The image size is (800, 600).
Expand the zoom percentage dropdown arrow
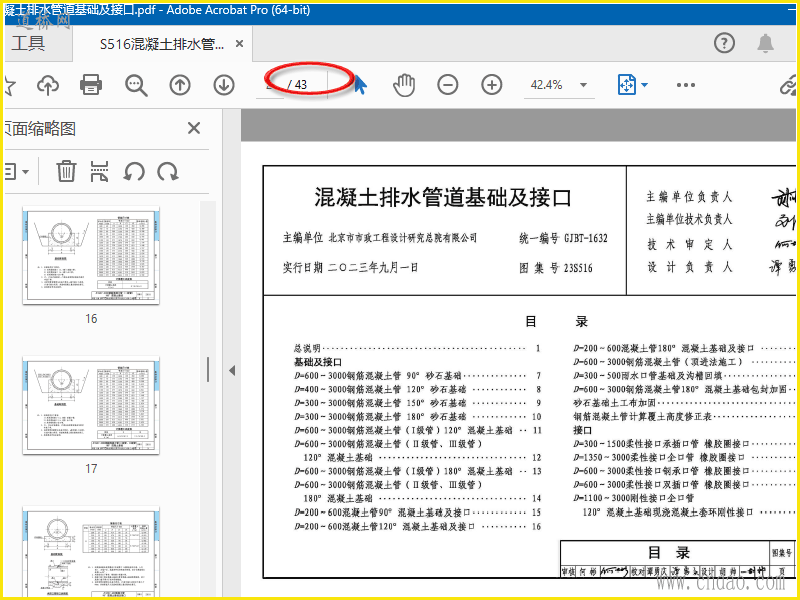(x=584, y=85)
